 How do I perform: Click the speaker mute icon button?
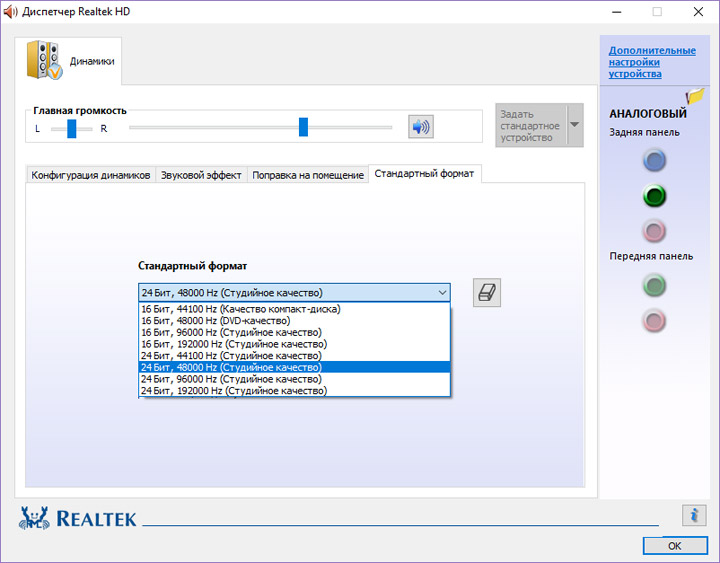pos(421,127)
